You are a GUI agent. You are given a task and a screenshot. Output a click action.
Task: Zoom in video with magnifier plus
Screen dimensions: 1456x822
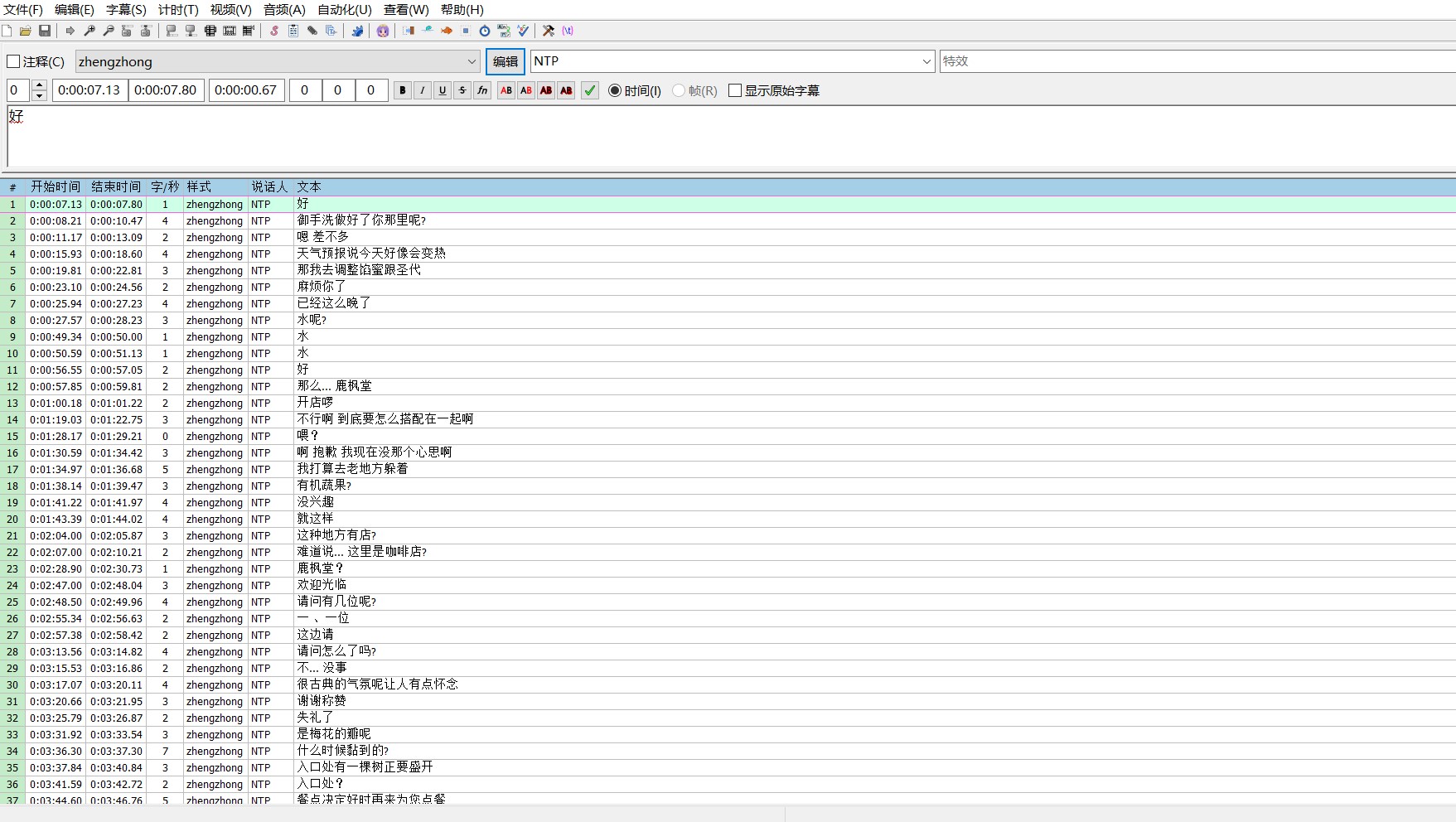click(x=89, y=31)
